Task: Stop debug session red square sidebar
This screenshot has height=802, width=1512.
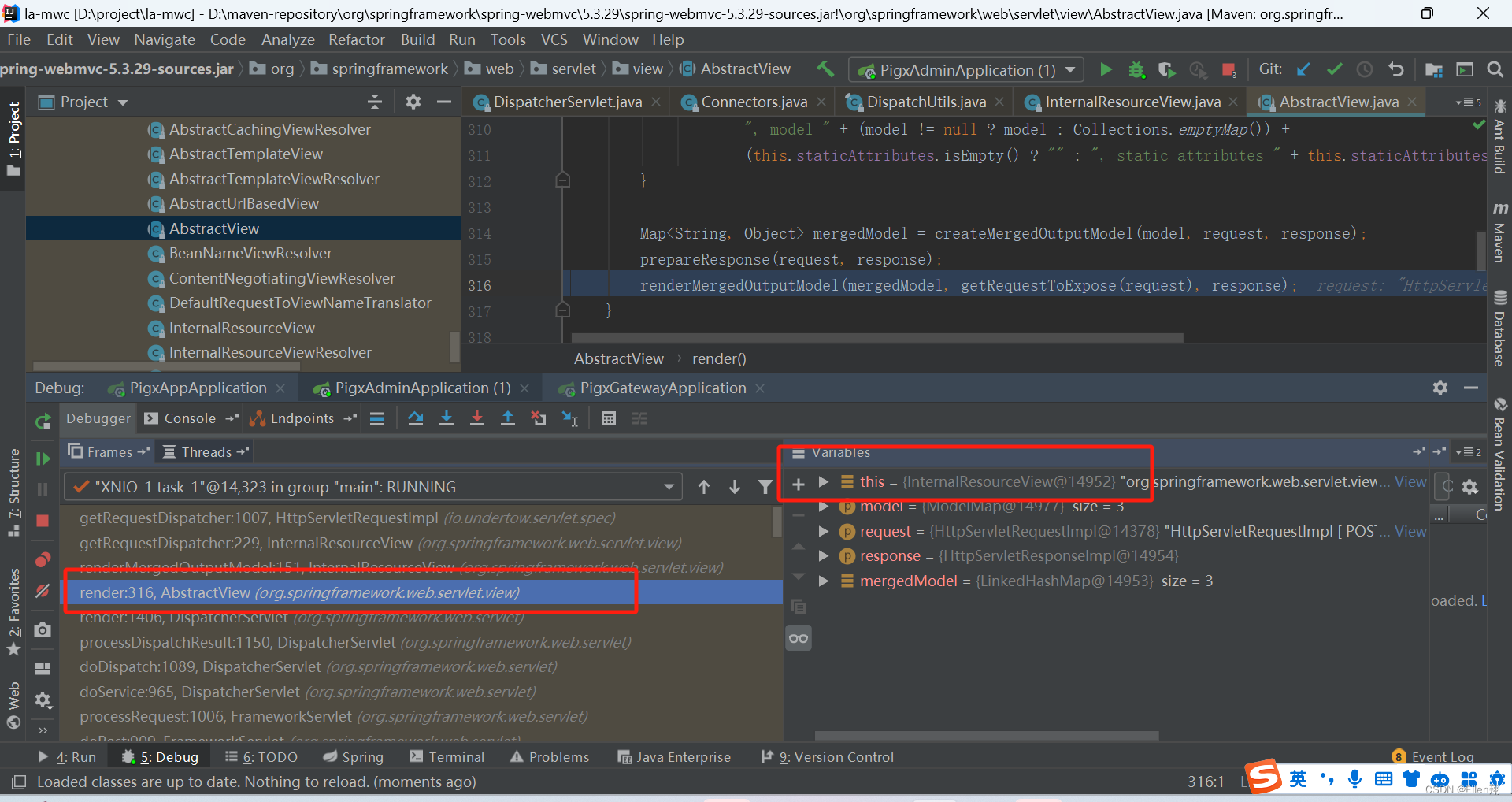Action: tap(43, 521)
